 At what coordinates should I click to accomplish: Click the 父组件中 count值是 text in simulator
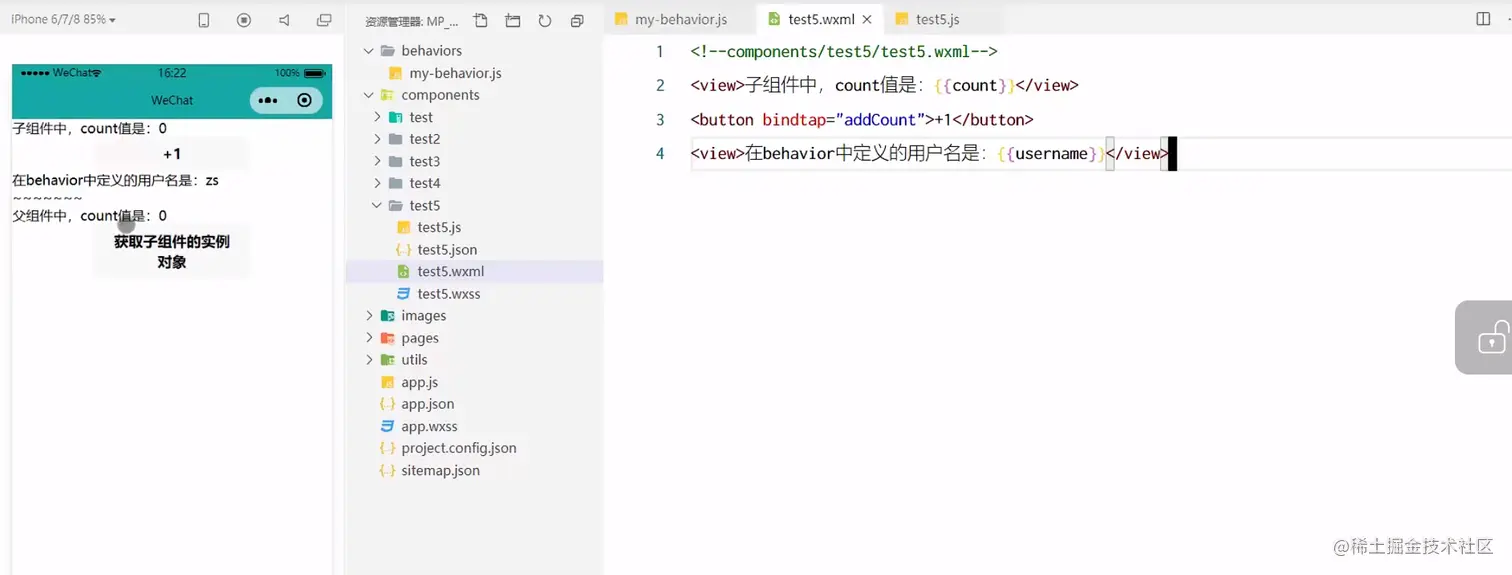coord(89,216)
